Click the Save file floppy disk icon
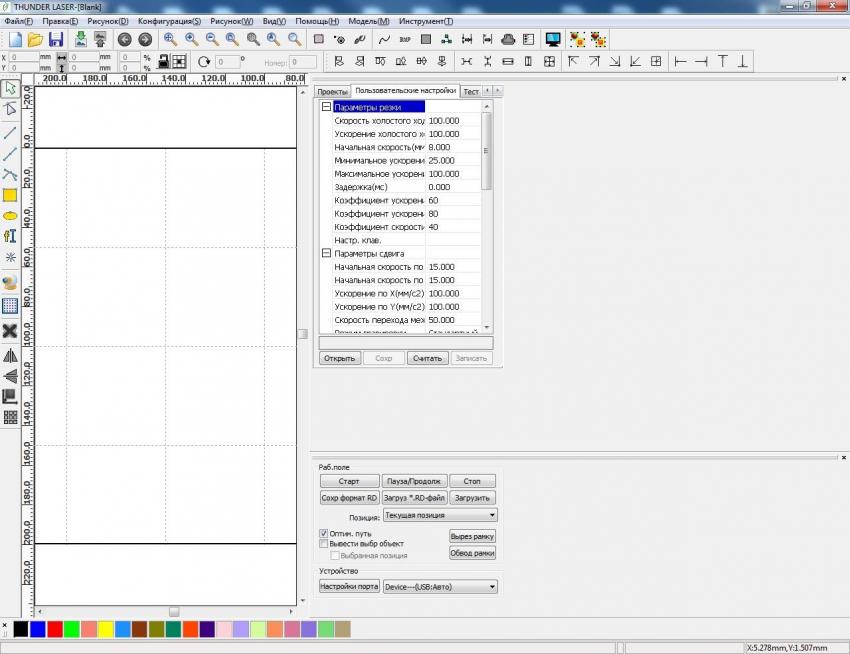850x654 pixels. tap(56, 40)
